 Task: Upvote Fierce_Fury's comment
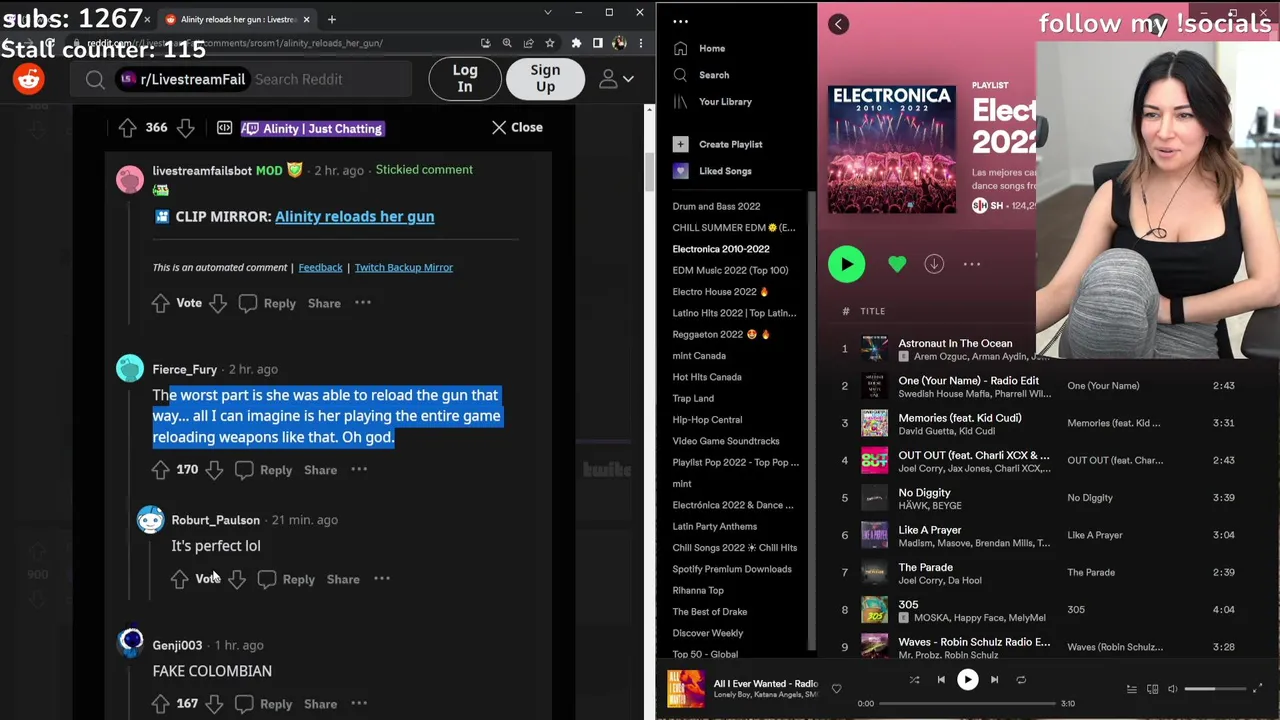click(x=160, y=469)
